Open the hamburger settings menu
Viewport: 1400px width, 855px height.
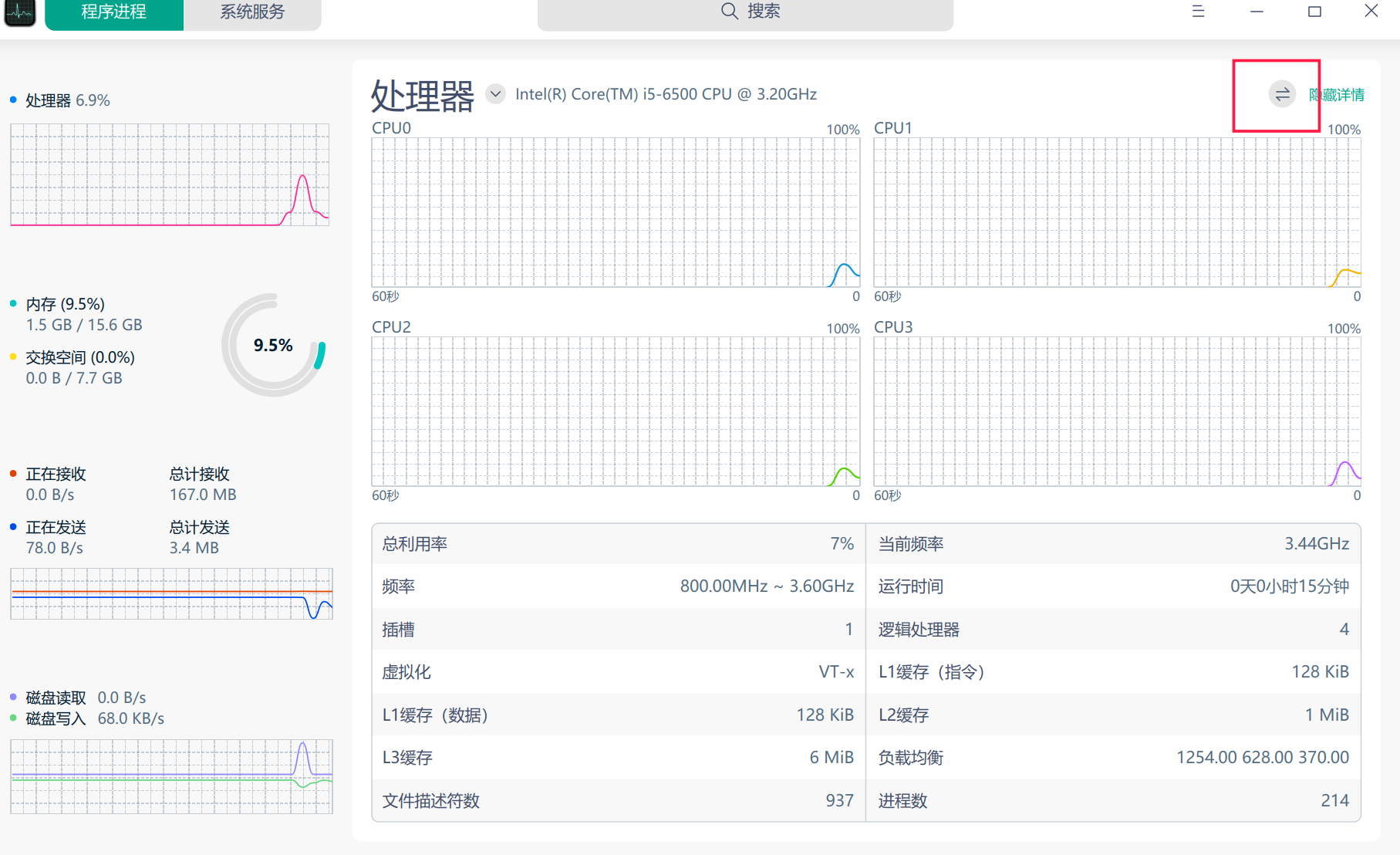pyautogui.click(x=1198, y=12)
